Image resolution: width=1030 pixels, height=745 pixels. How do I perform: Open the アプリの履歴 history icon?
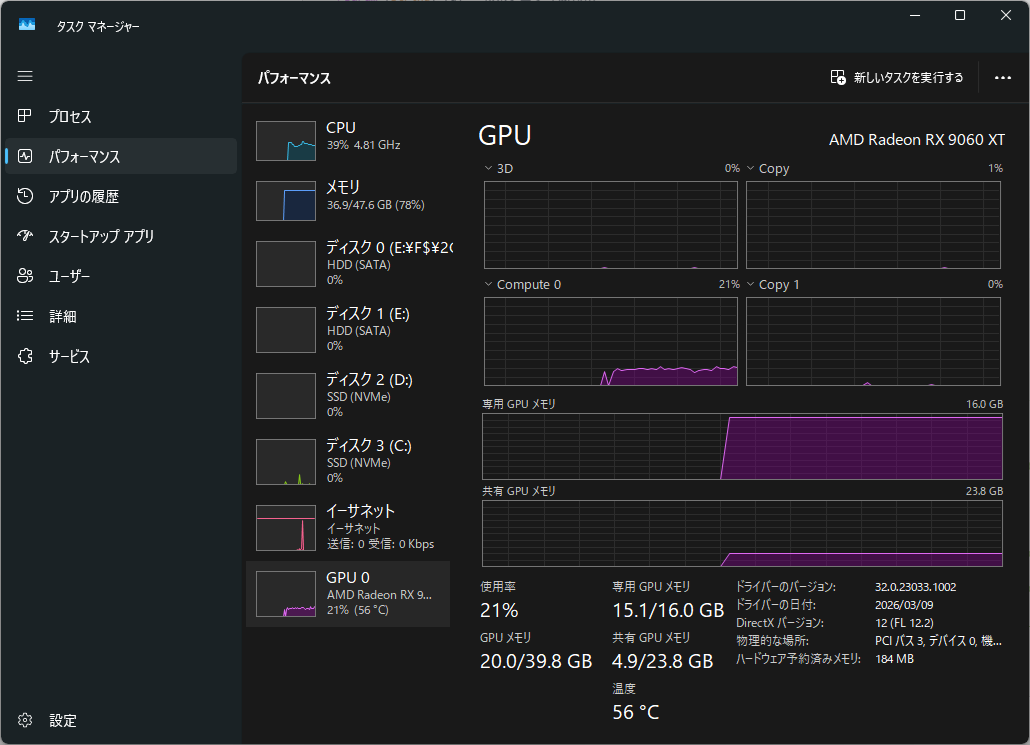tap(25, 196)
